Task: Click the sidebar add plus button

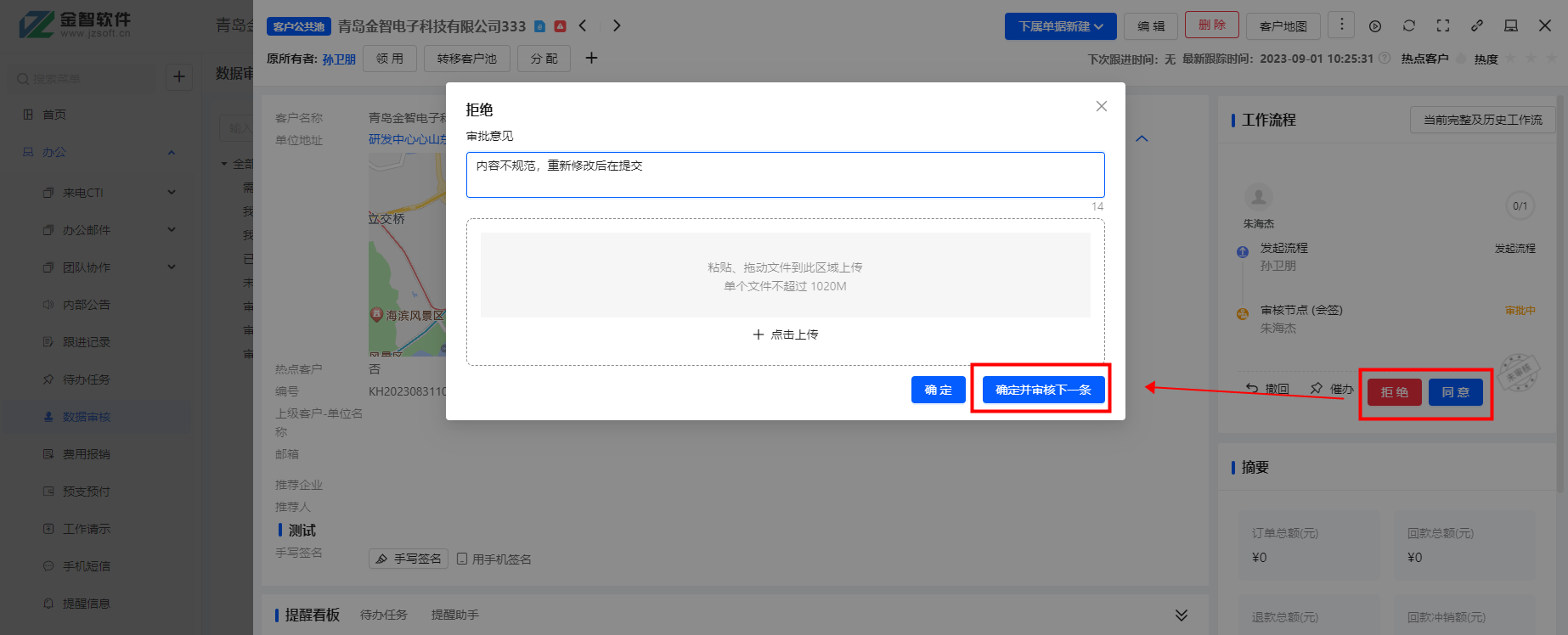Action: pos(179,76)
